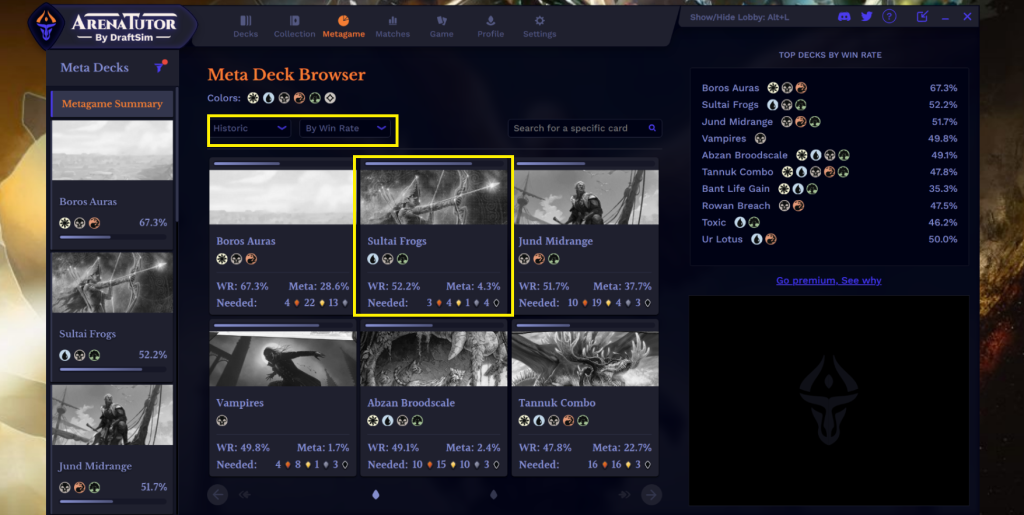This screenshot has width=1024, height=515.
Task: Click the edit note icon in title bar
Action: [922, 17]
